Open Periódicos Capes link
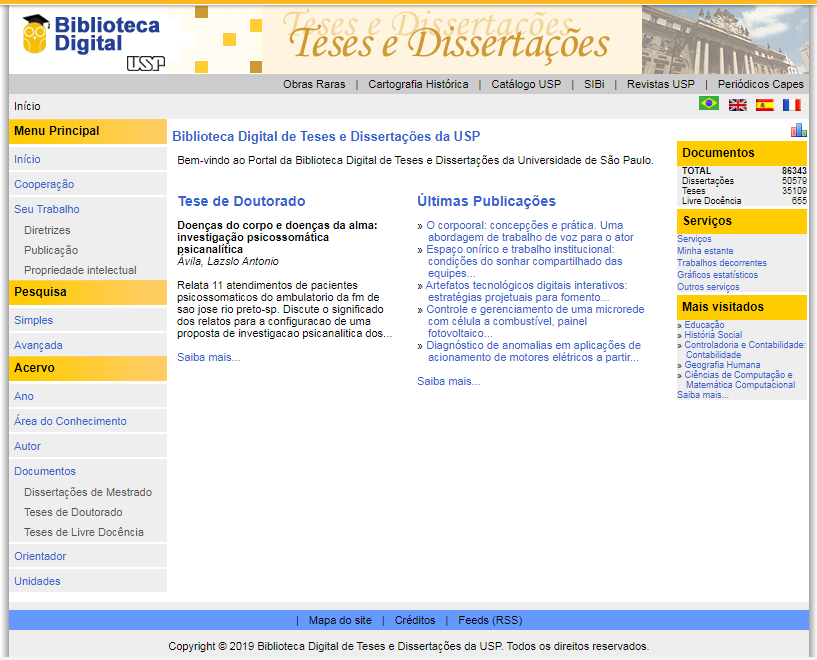Image resolution: width=817 pixels, height=660 pixels. click(x=760, y=84)
